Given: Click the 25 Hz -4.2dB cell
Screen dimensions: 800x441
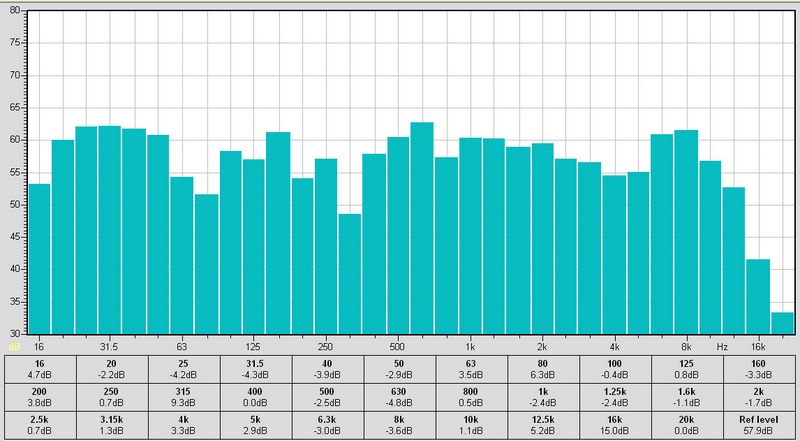Looking at the screenshot, I should [x=184, y=369].
